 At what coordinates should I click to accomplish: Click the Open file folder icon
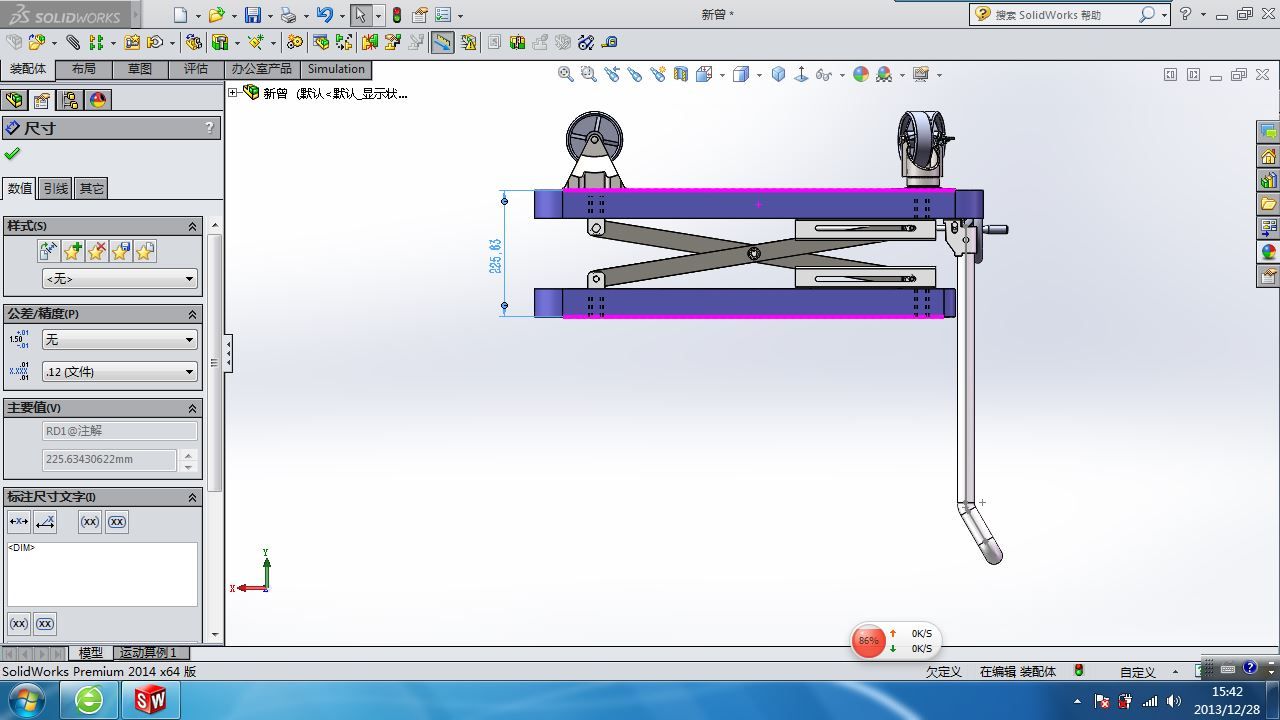coord(216,15)
